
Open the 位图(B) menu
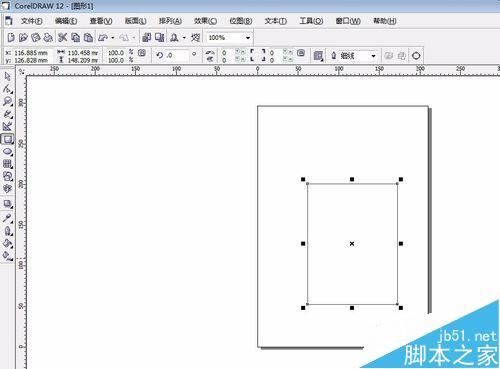241,21
